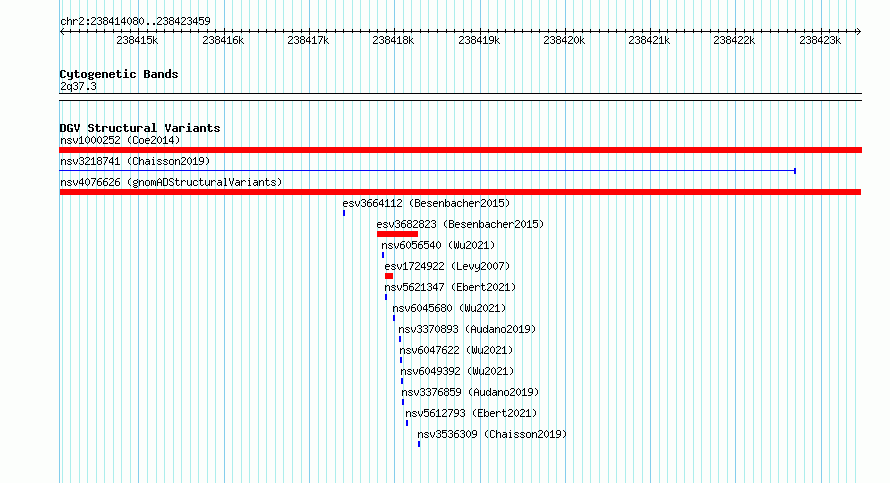Click nsv6049392 (Wu2021) label
The width and height of the screenshot is (890, 483).
pos(457,371)
